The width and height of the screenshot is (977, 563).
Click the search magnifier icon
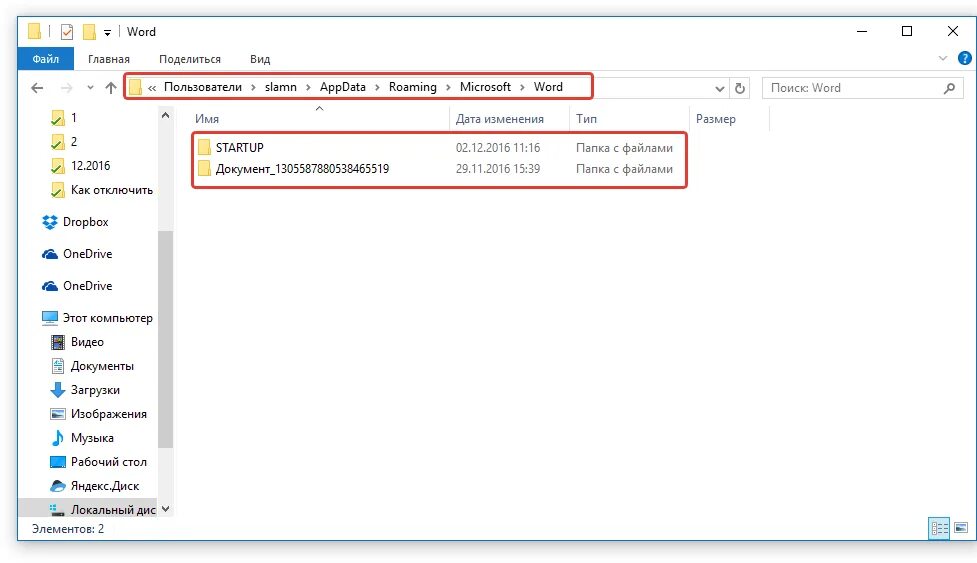[x=949, y=88]
